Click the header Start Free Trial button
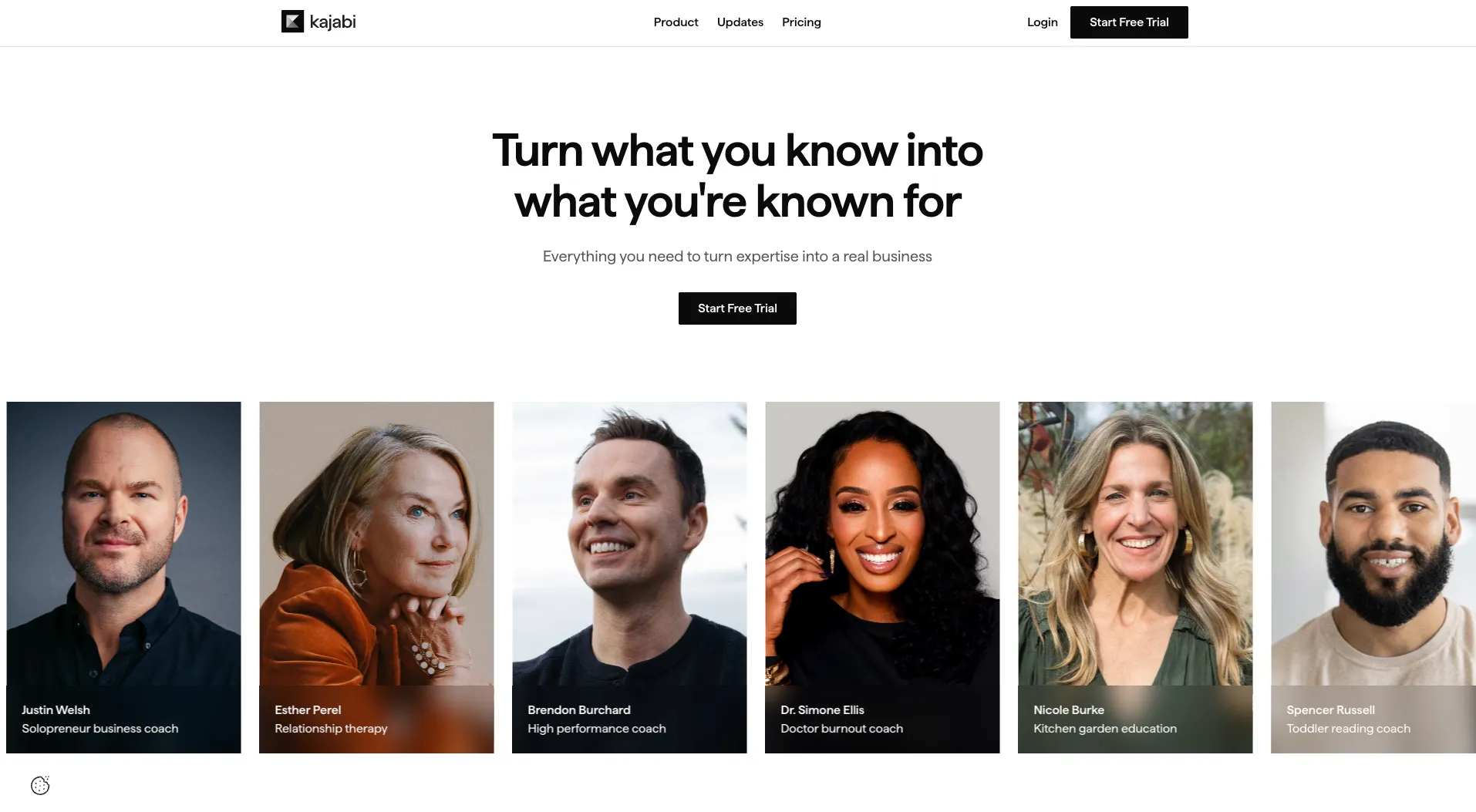The height and width of the screenshot is (812, 1476). 1129,22
